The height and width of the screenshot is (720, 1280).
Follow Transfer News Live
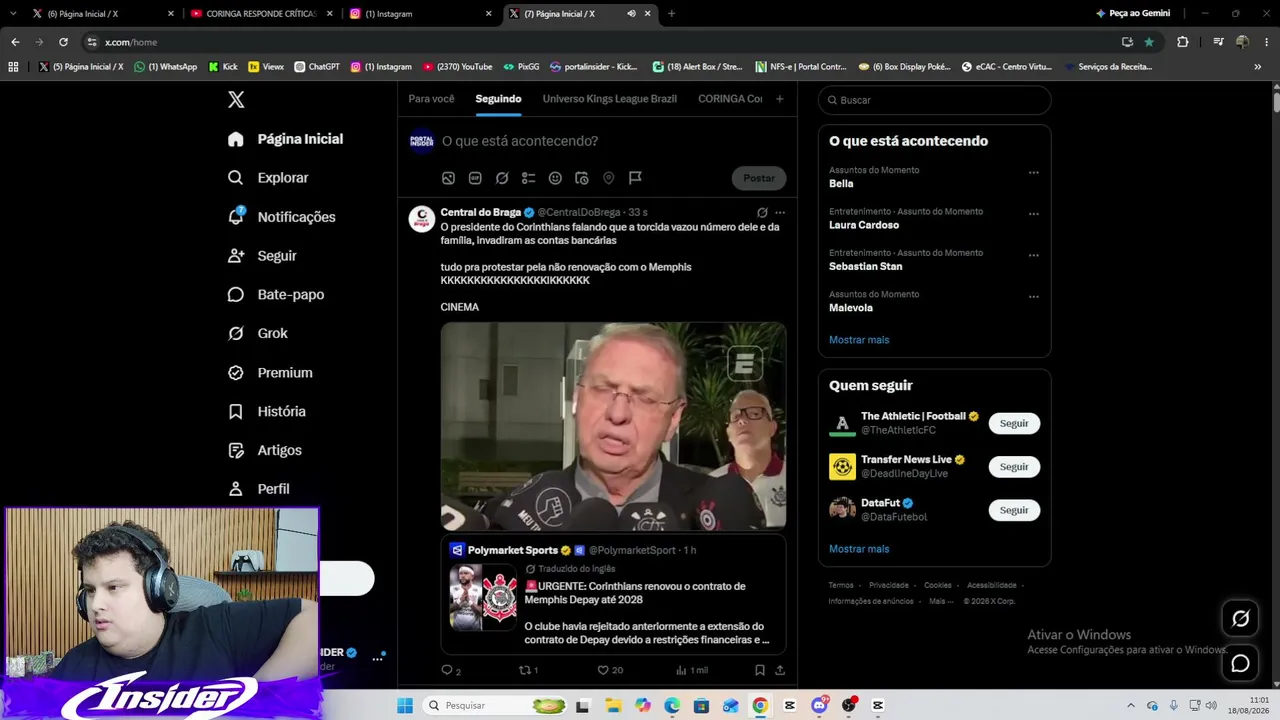[1014, 467]
